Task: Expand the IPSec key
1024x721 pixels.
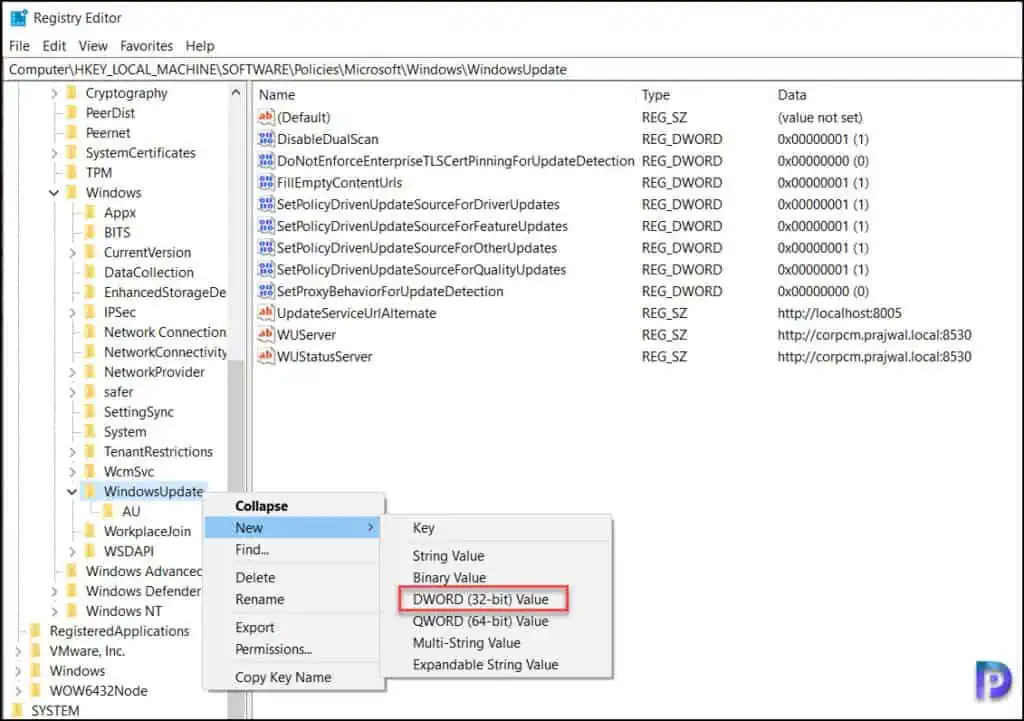Action: [72, 312]
